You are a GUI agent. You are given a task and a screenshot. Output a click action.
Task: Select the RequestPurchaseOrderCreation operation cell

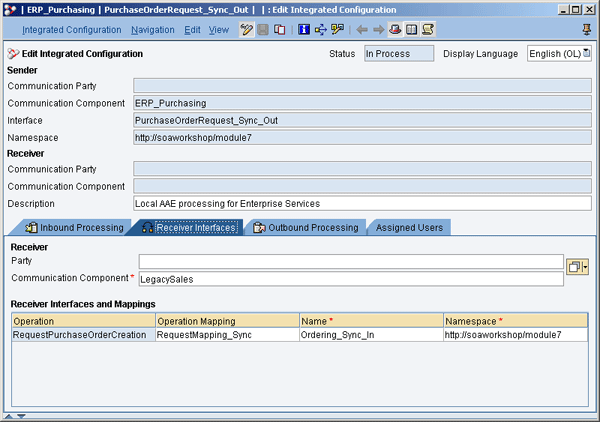click(x=83, y=335)
